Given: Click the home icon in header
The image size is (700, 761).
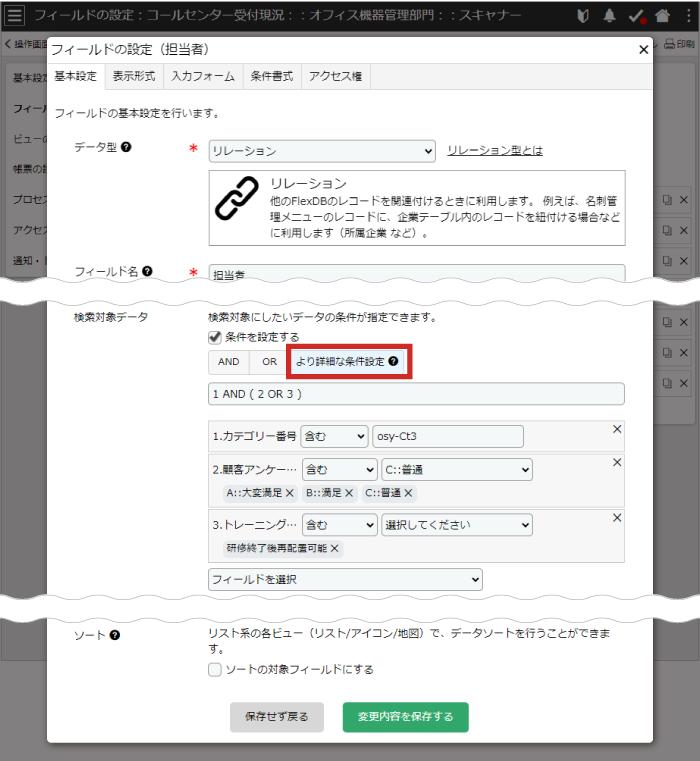Looking at the screenshot, I should coord(661,16).
